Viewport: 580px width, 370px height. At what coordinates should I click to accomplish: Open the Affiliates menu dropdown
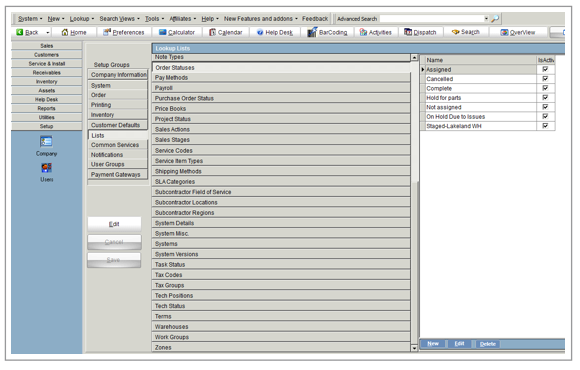click(183, 18)
